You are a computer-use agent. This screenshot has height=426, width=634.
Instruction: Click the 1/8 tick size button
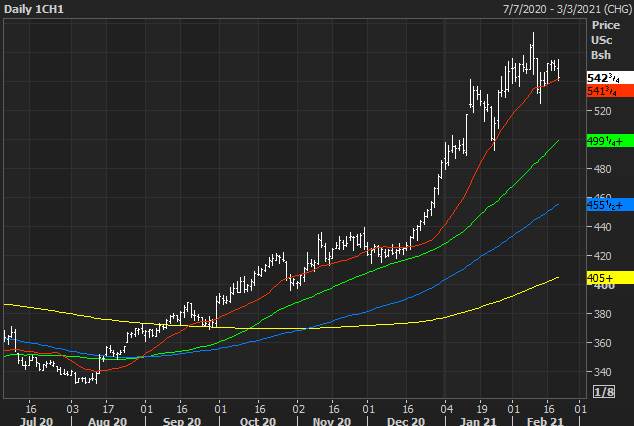click(x=604, y=391)
